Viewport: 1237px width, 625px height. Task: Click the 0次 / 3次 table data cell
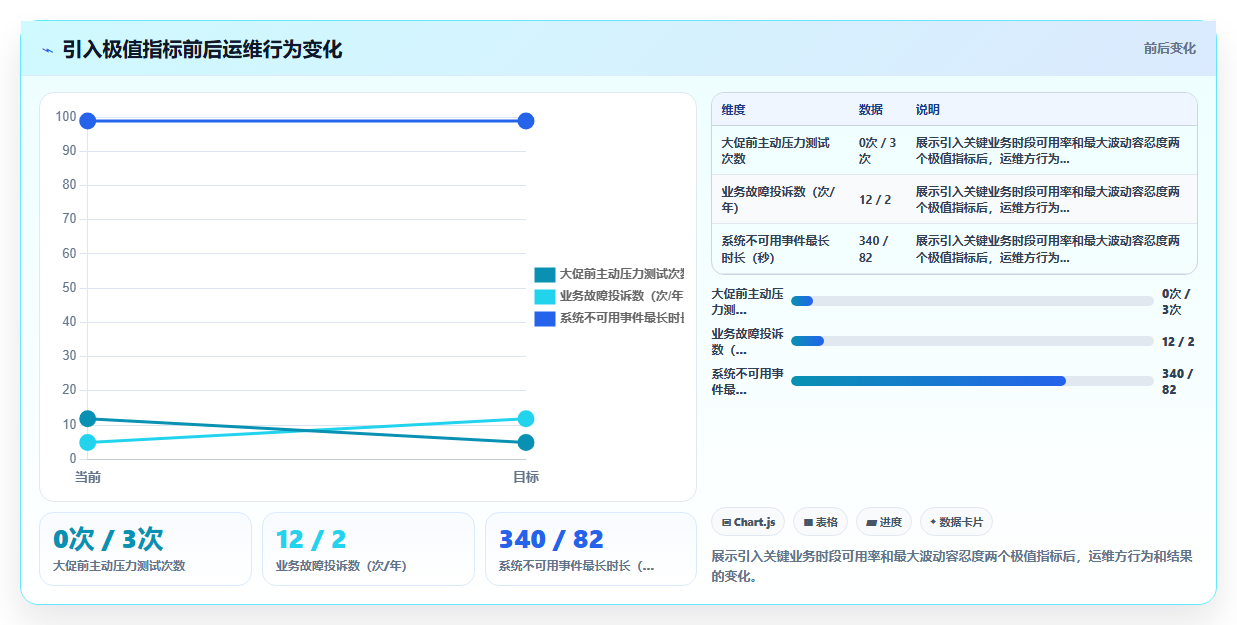point(877,150)
